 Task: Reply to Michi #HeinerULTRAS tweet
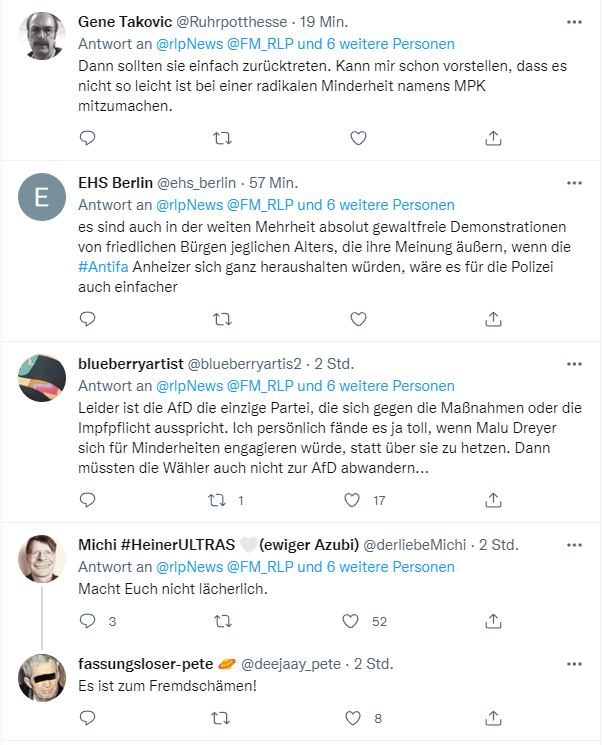coord(87,621)
